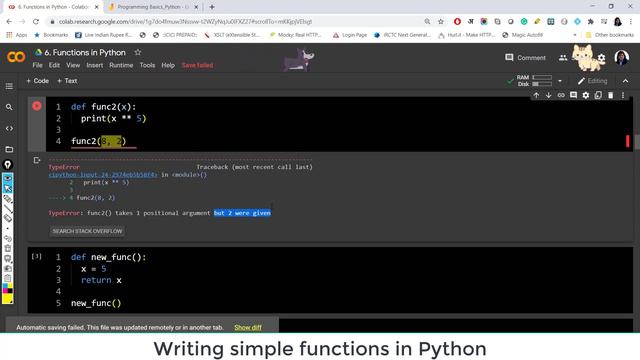
Task: Open the Insert menu
Action: (95, 65)
